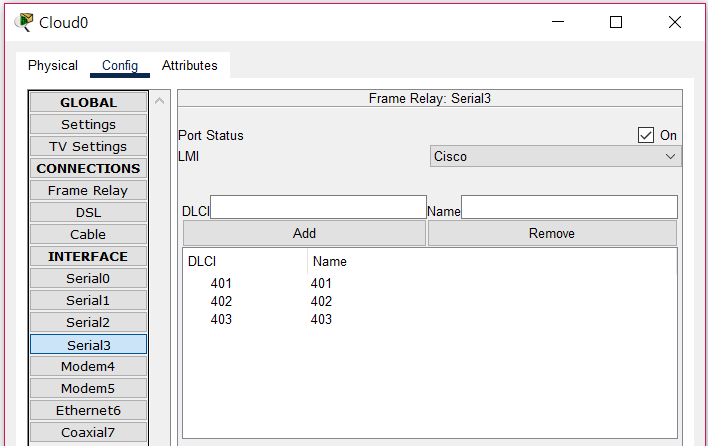Open the DSL connections page
This screenshot has width=708, height=446.
click(88, 213)
